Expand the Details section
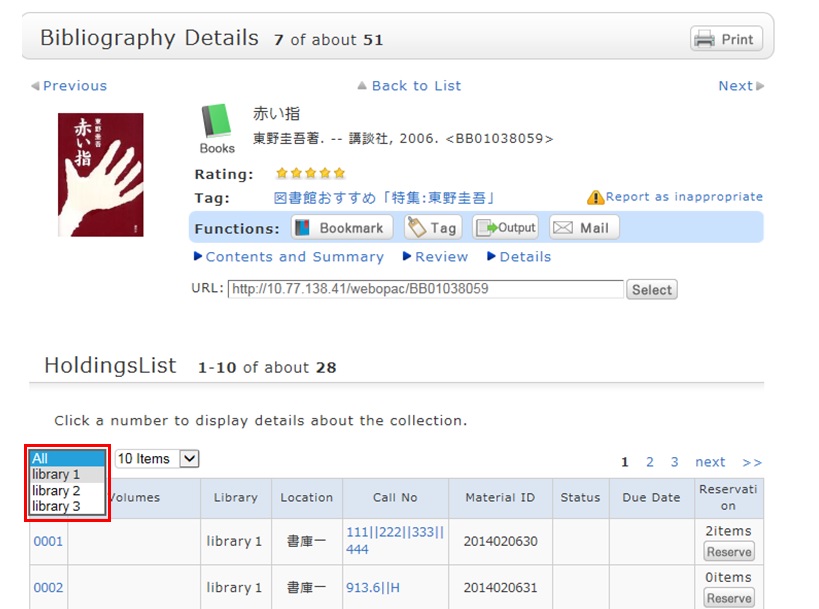Viewport: 819px width, 609px height. pyautogui.click(x=524, y=257)
